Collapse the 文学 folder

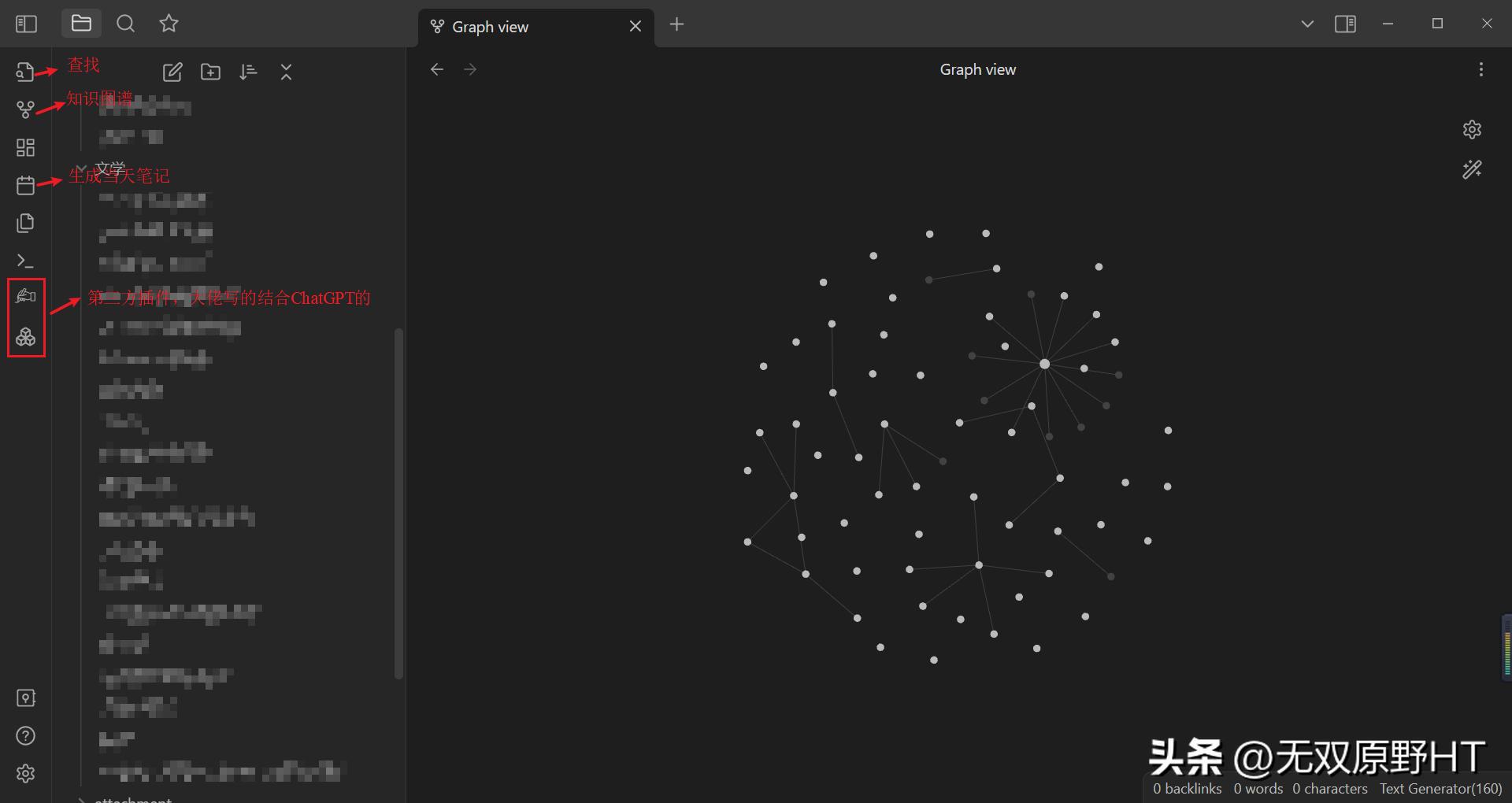81,168
